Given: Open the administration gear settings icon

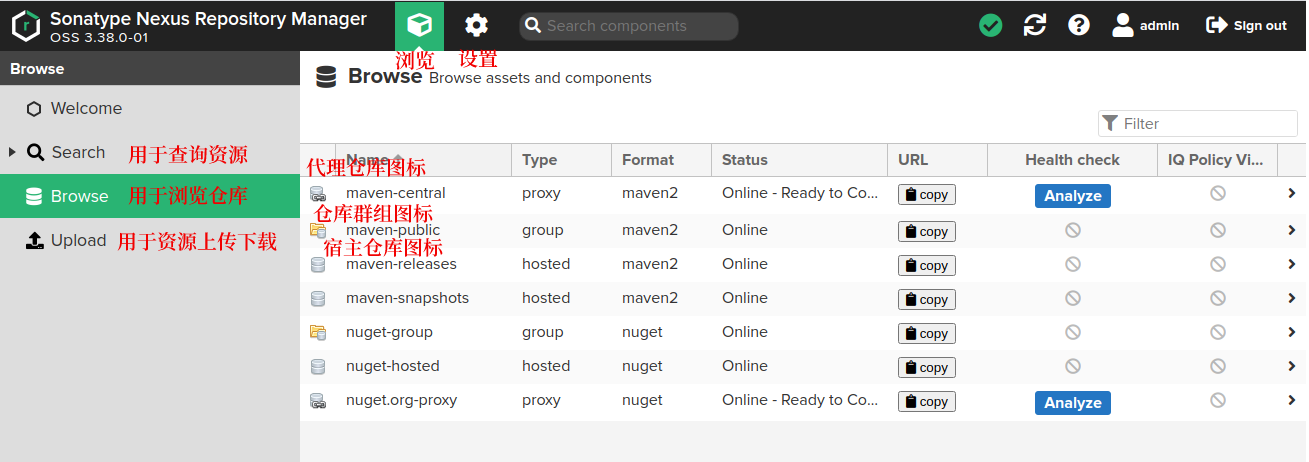Looking at the screenshot, I should tap(477, 26).
